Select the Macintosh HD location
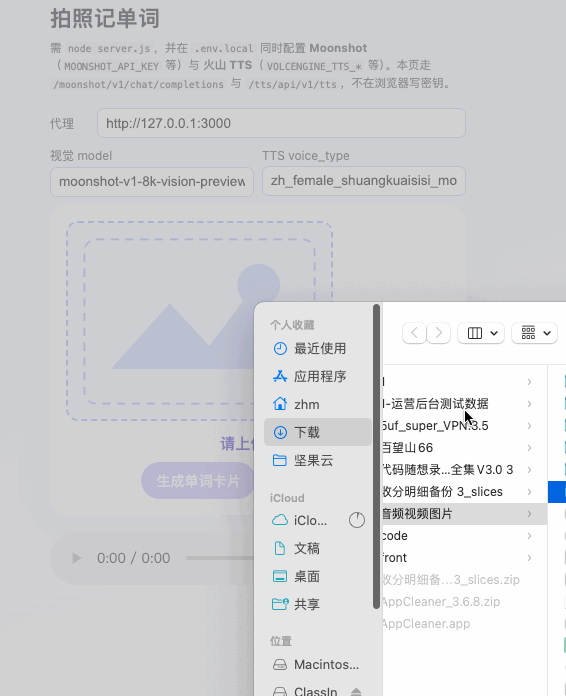This screenshot has height=696, width=566. (318, 664)
